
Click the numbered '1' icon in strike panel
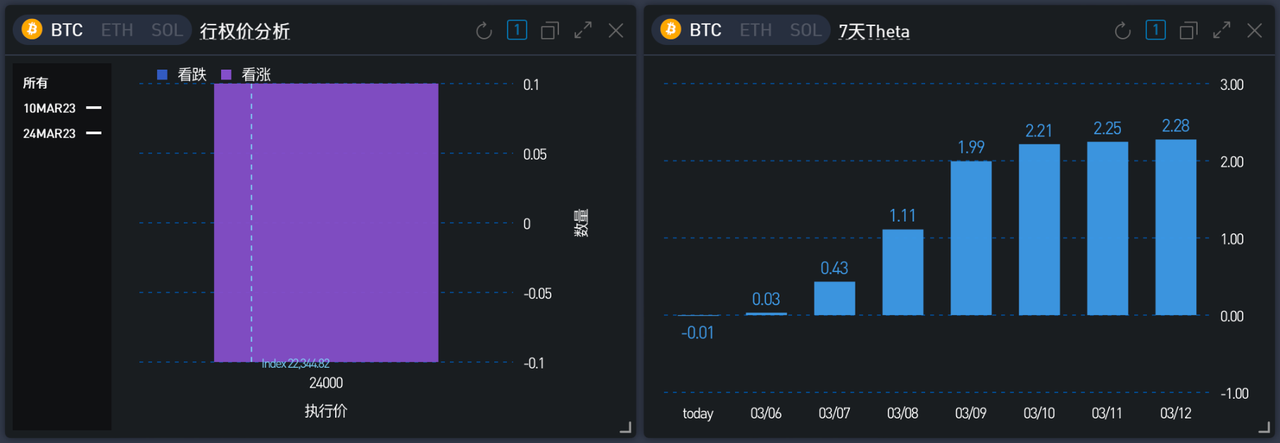click(x=517, y=30)
